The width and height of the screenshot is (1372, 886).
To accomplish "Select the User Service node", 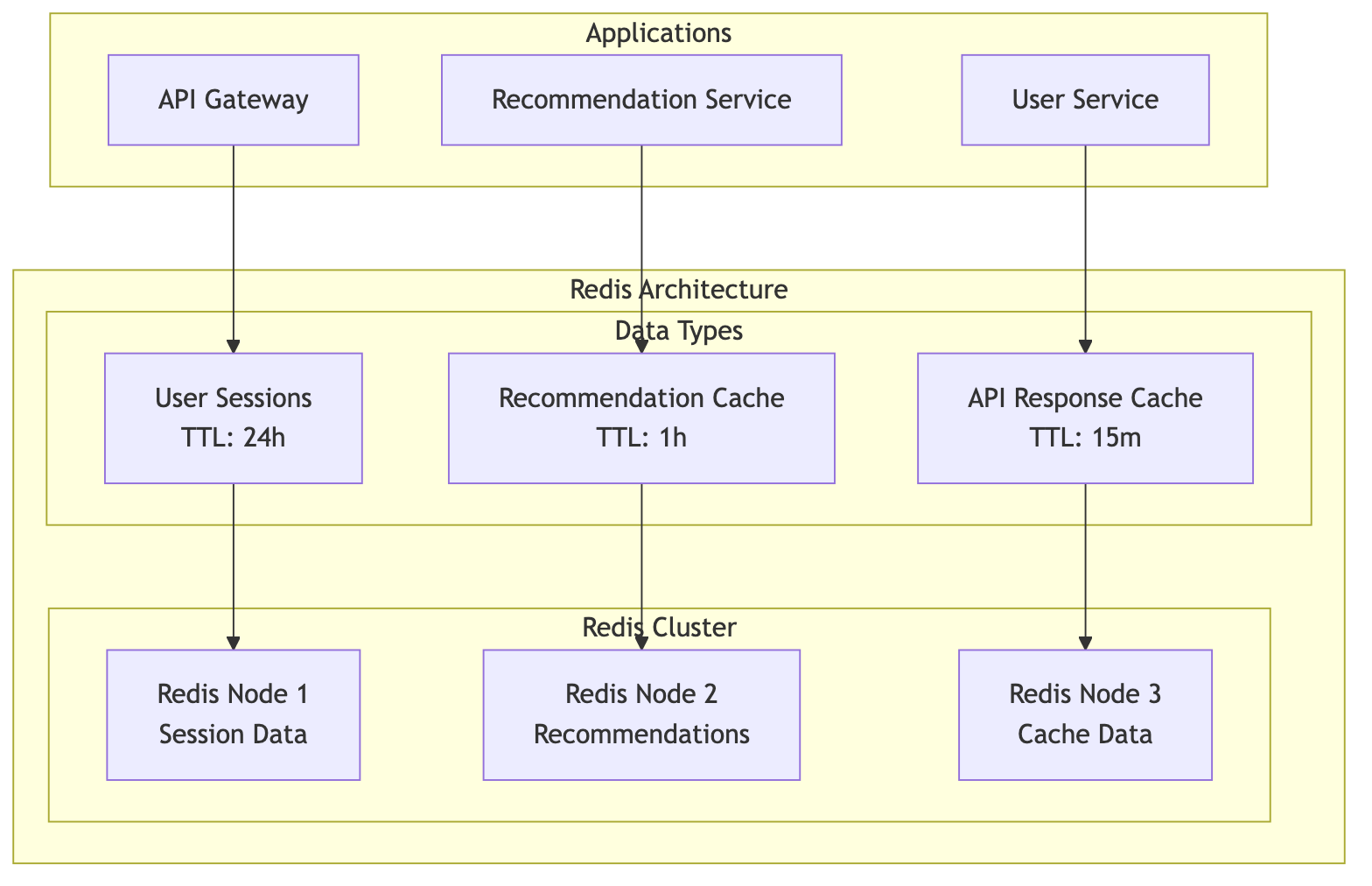I will pos(1085,100).
